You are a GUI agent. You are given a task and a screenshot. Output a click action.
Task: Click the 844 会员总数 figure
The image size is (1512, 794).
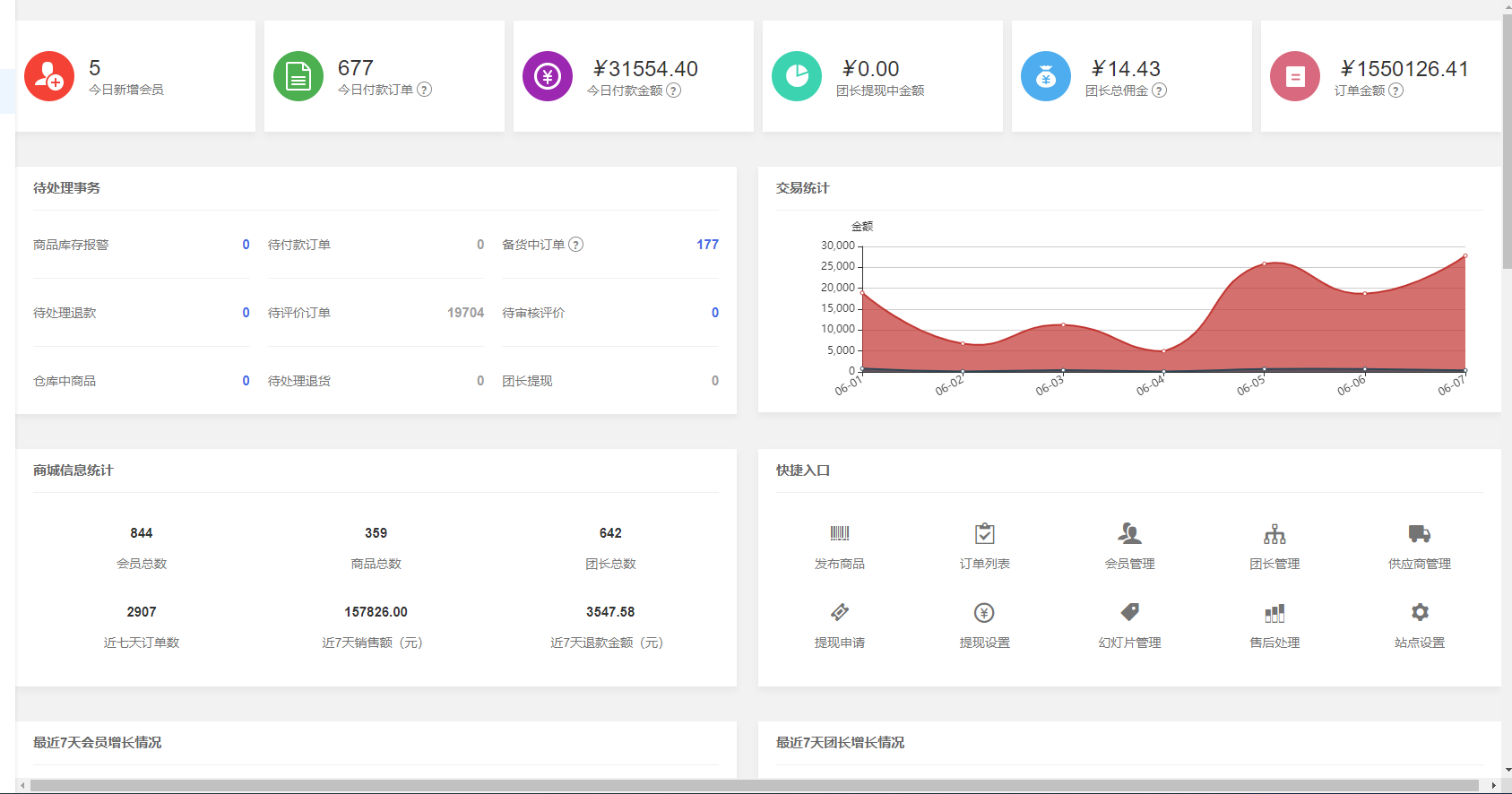pos(142,533)
